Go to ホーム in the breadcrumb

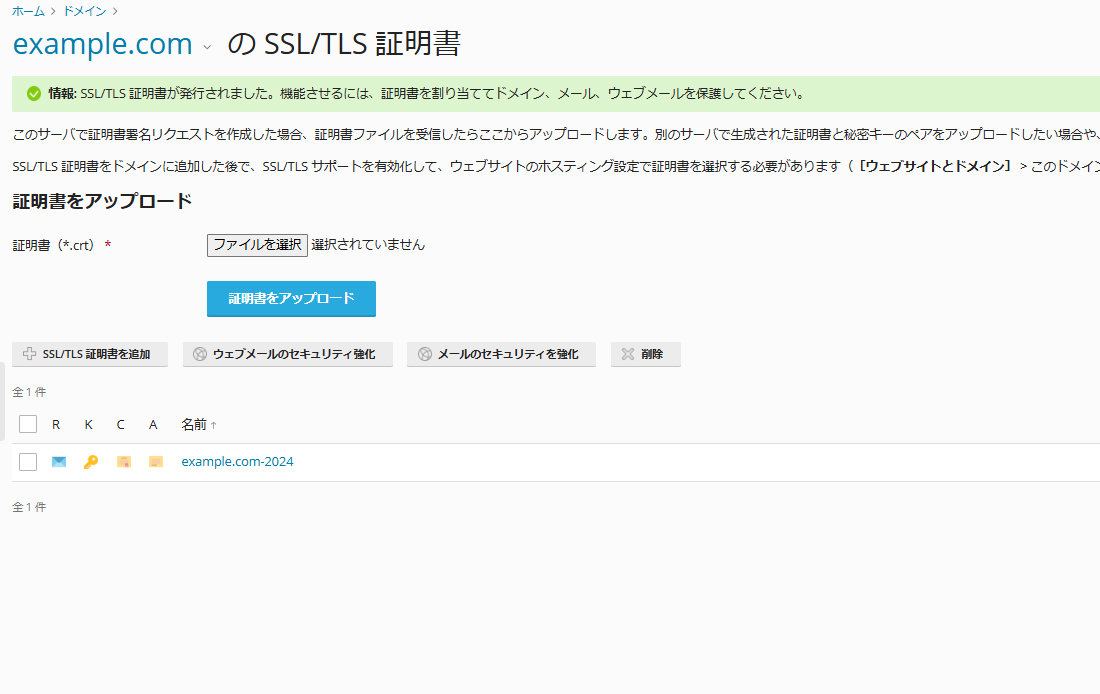28,10
